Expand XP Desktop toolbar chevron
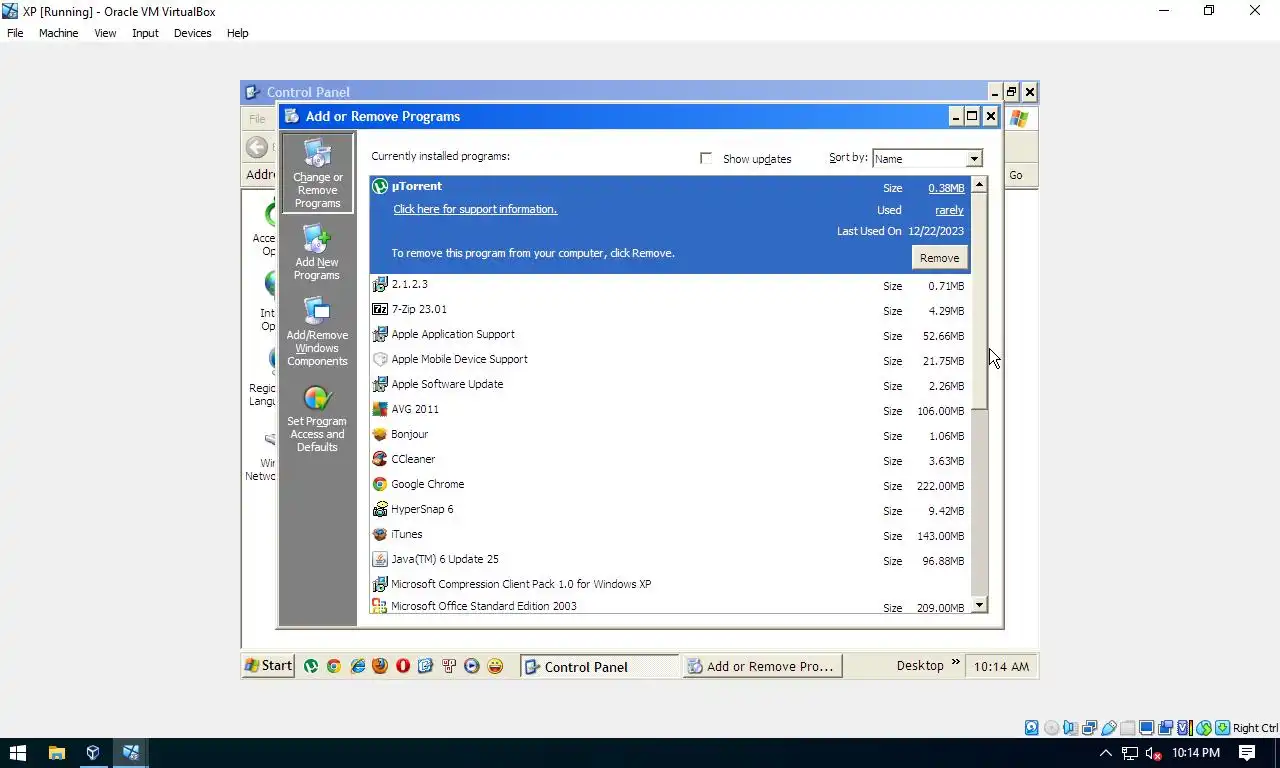1280x768 pixels. 955,663
